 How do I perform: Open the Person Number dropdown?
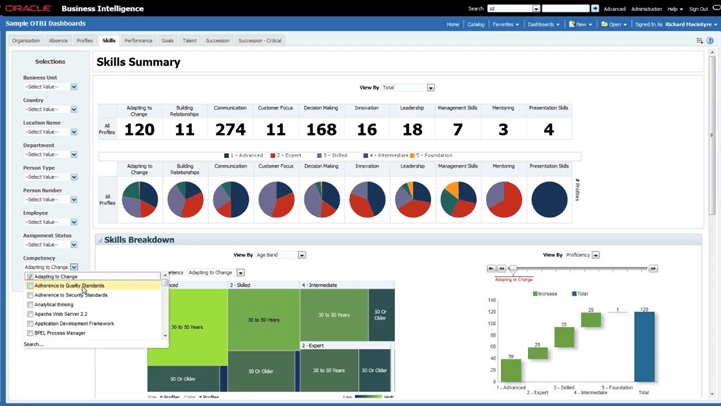pyautogui.click(x=74, y=200)
